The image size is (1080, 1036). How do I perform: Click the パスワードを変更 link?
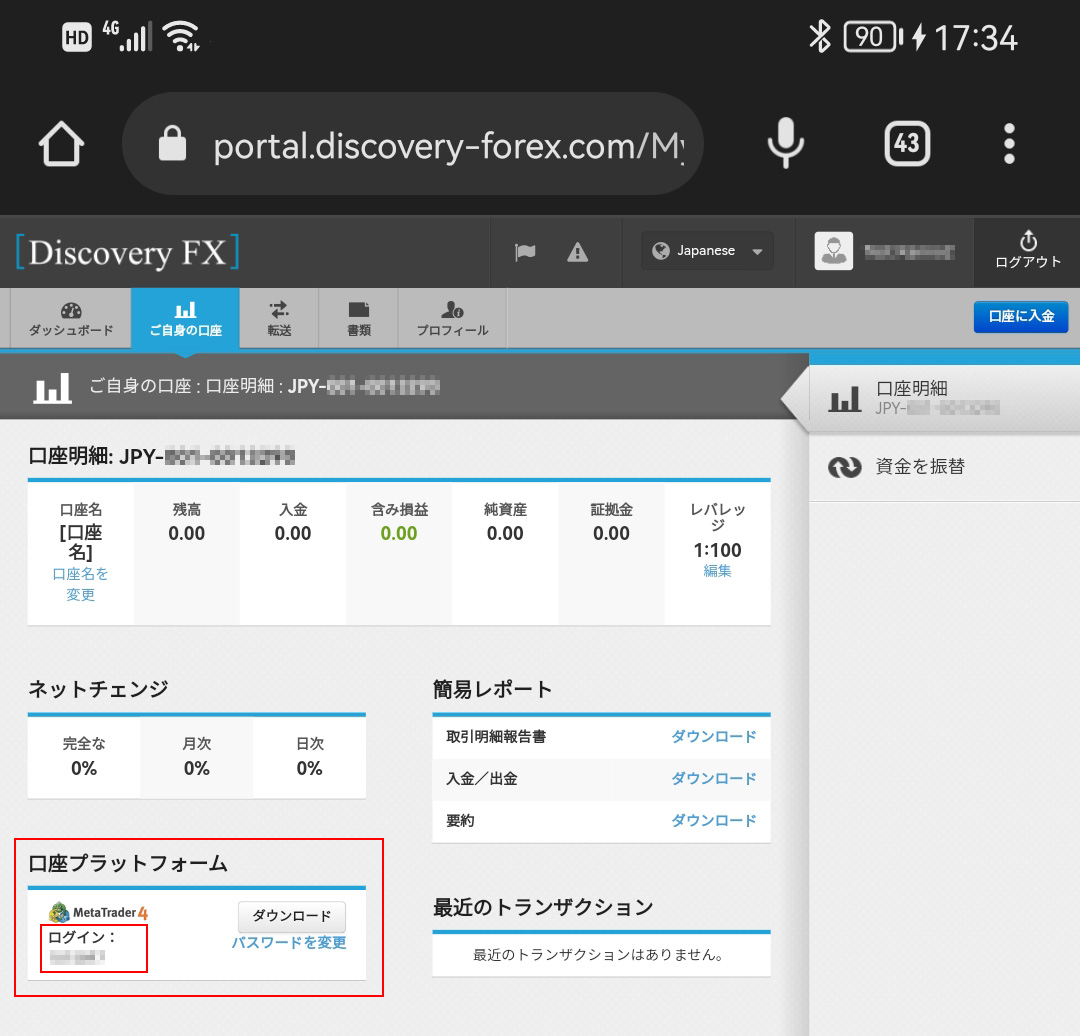pos(289,943)
